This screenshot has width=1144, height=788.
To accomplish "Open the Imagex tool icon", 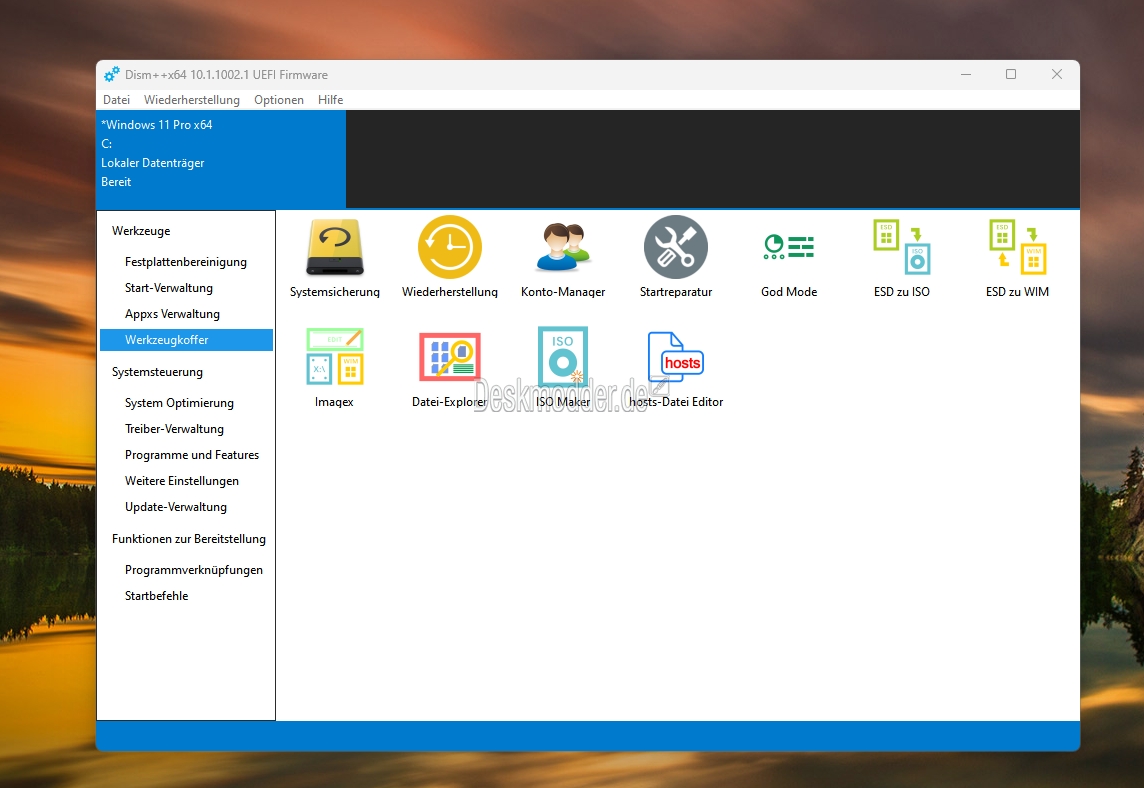I will [334, 357].
